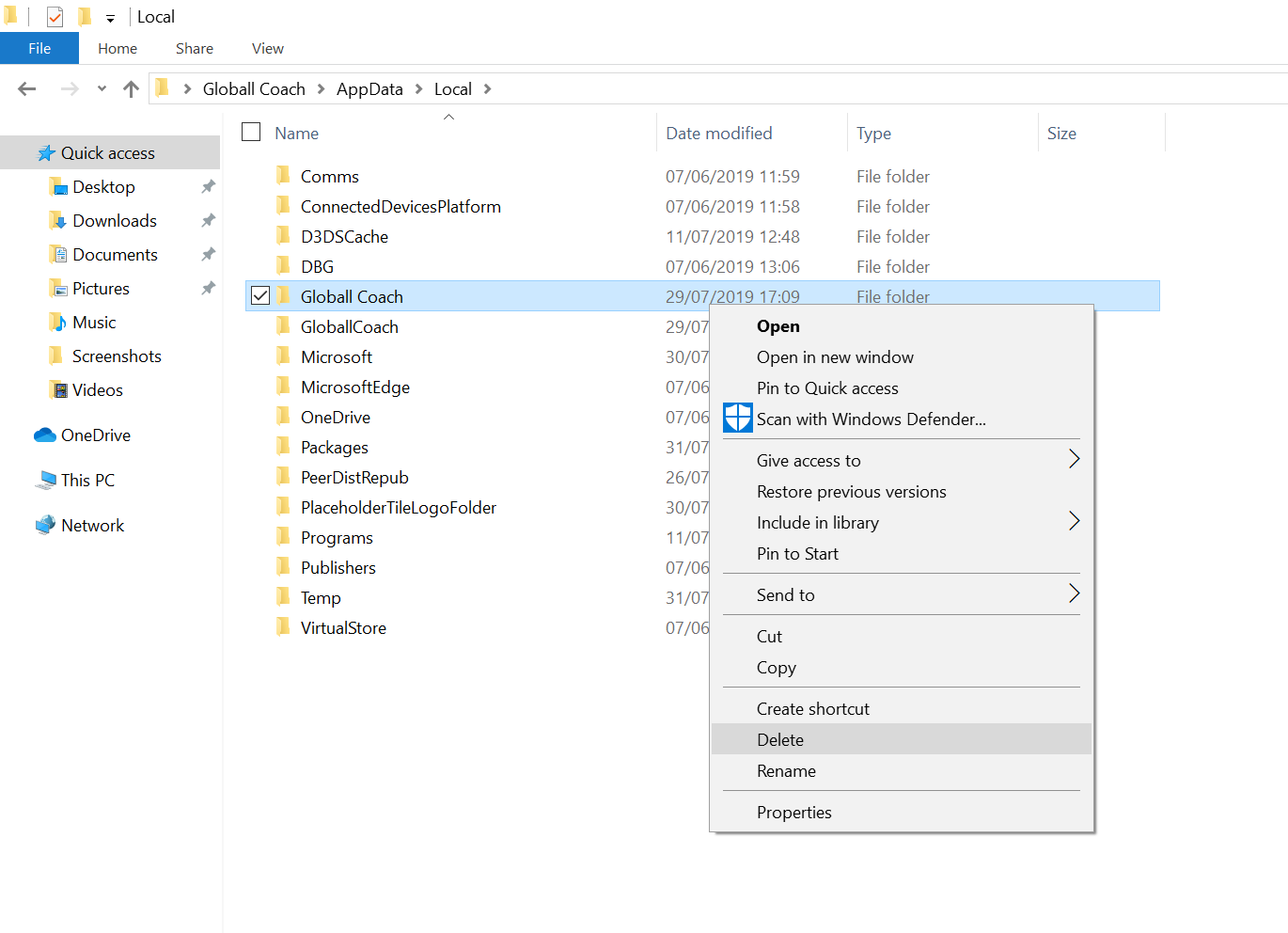Screen dimensions: 1288x933
Task: Open Videos folder icon in sidebar
Action: (x=58, y=389)
